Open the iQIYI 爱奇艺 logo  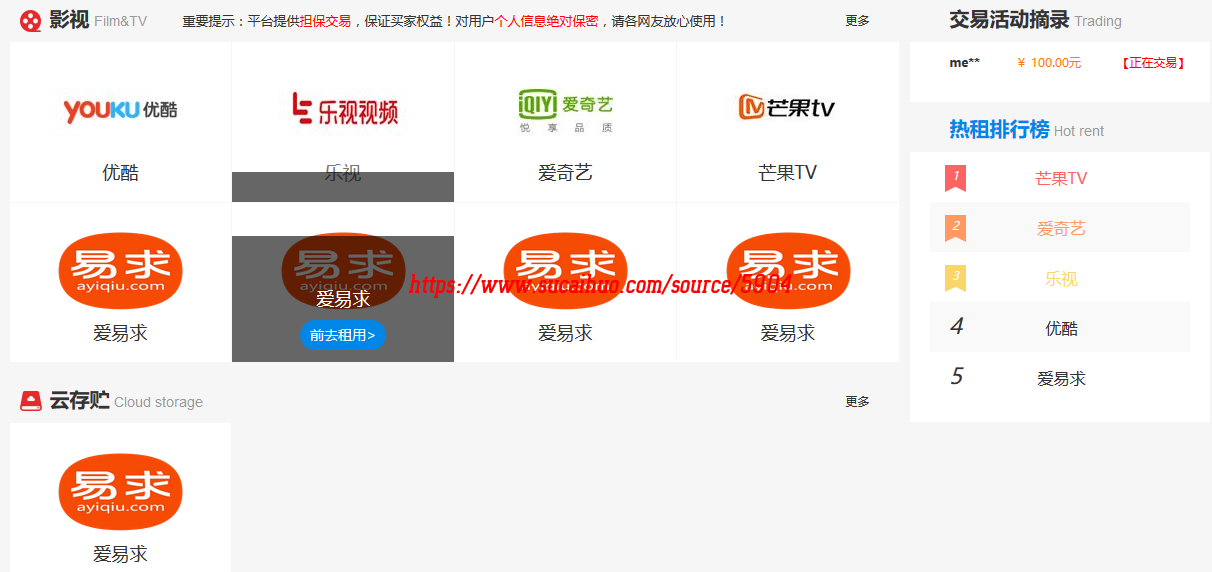[x=565, y=109]
